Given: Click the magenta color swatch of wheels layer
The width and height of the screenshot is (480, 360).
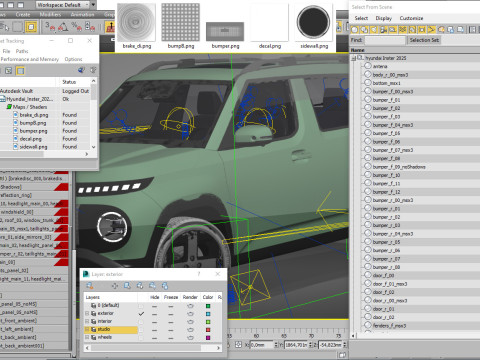Looking at the screenshot, I should point(208,338).
